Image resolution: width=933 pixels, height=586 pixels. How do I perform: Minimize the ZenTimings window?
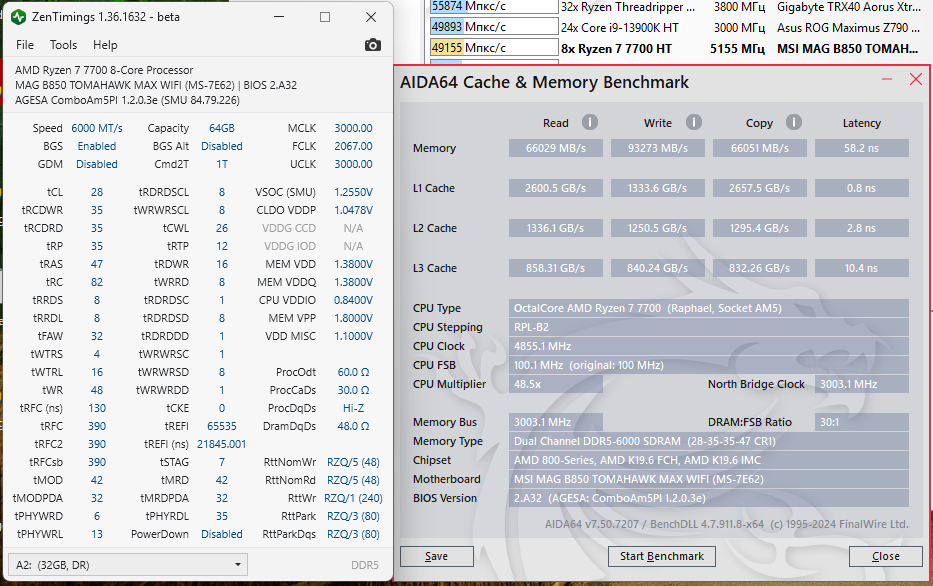[279, 17]
